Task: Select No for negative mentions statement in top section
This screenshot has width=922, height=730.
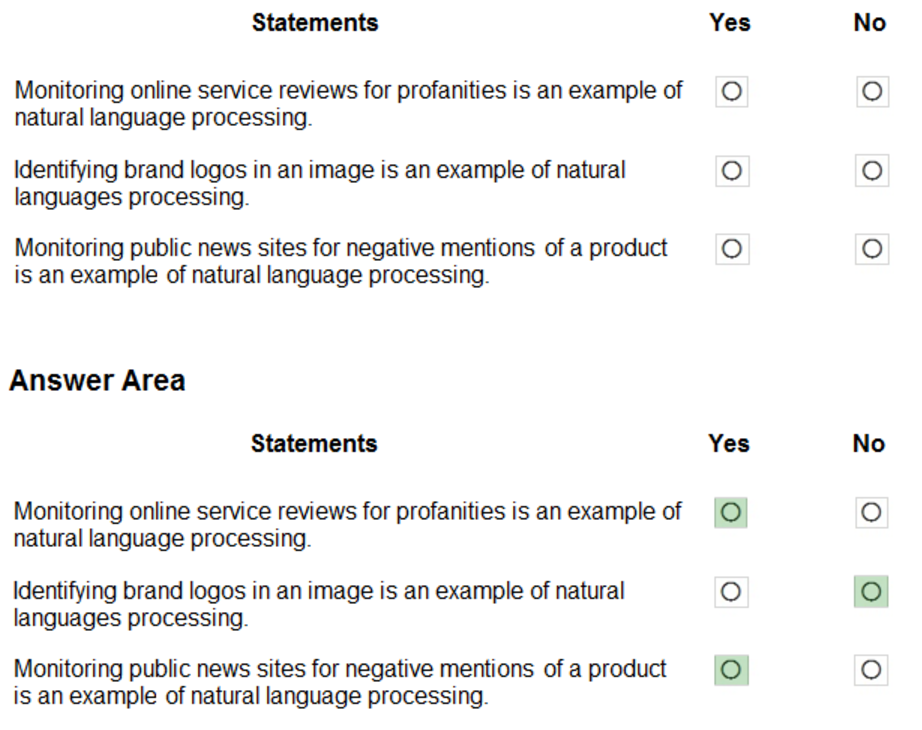Action: [871, 249]
